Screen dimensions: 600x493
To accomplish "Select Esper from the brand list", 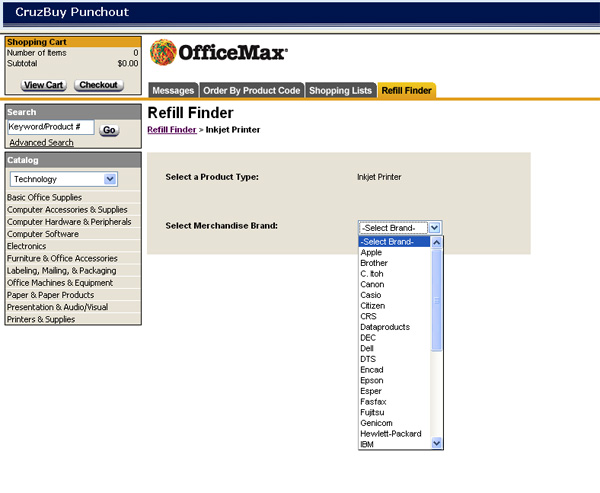I will coord(394,391).
